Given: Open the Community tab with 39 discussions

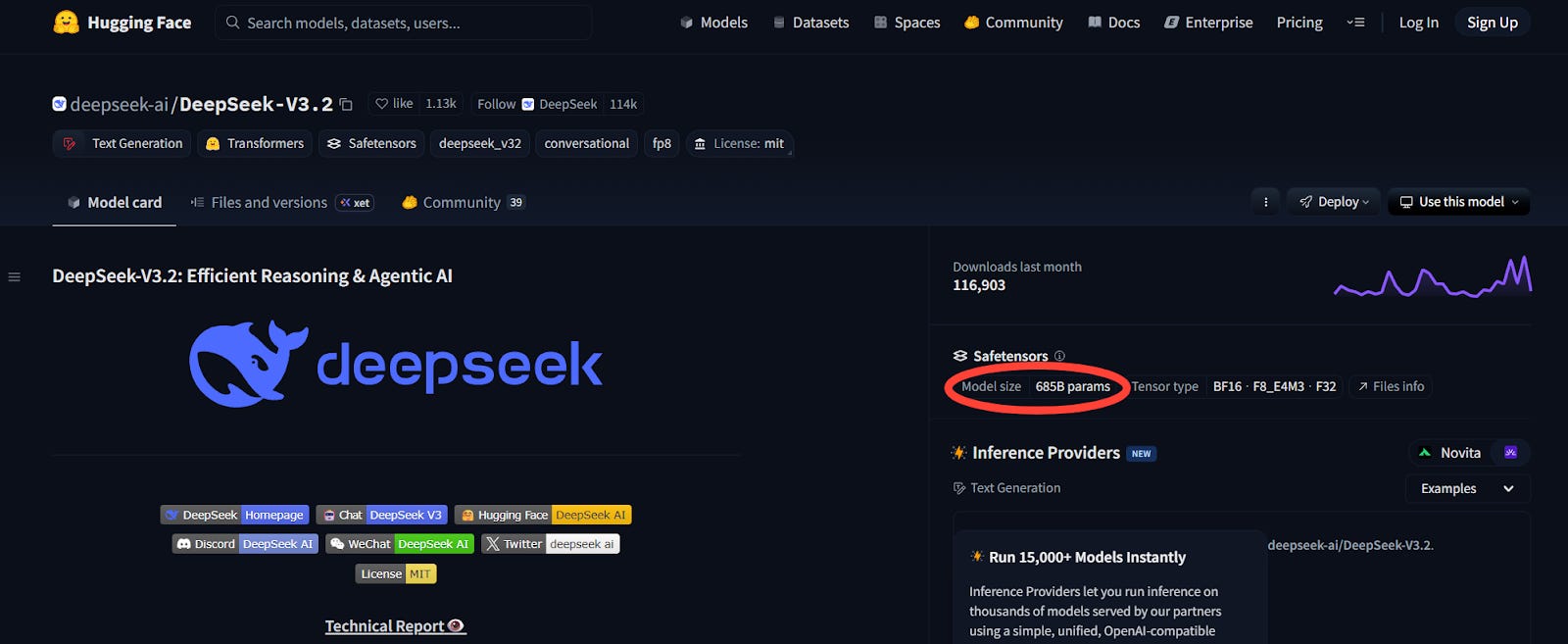Looking at the screenshot, I should pyautogui.click(x=464, y=202).
